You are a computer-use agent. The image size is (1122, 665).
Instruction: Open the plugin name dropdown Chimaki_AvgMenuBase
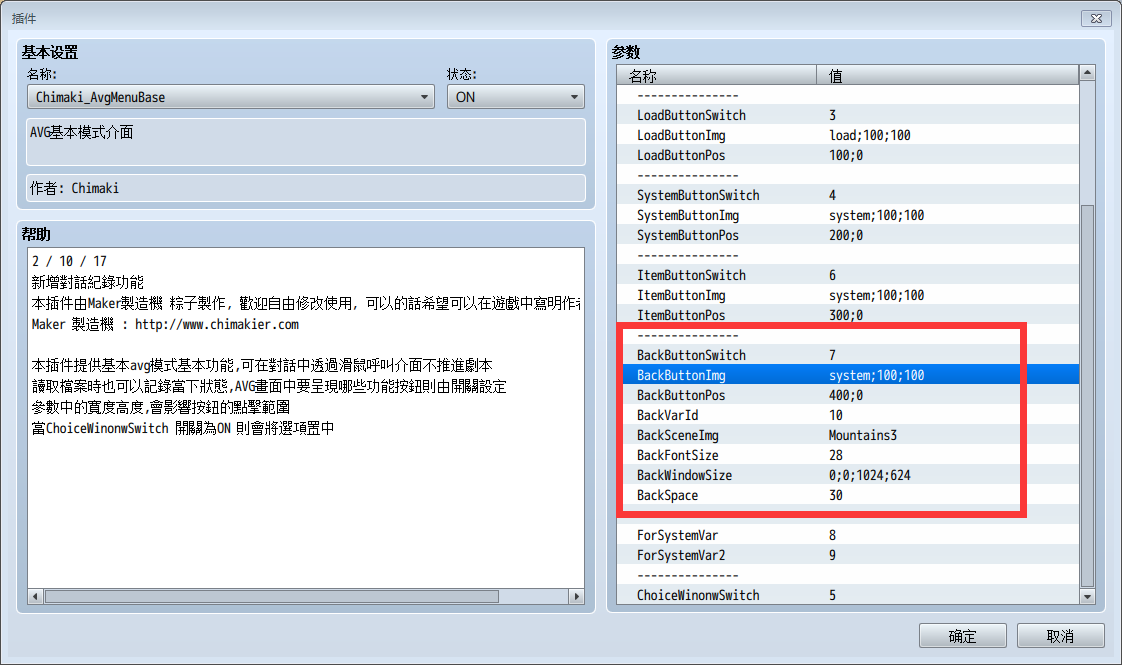tap(230, 97)
